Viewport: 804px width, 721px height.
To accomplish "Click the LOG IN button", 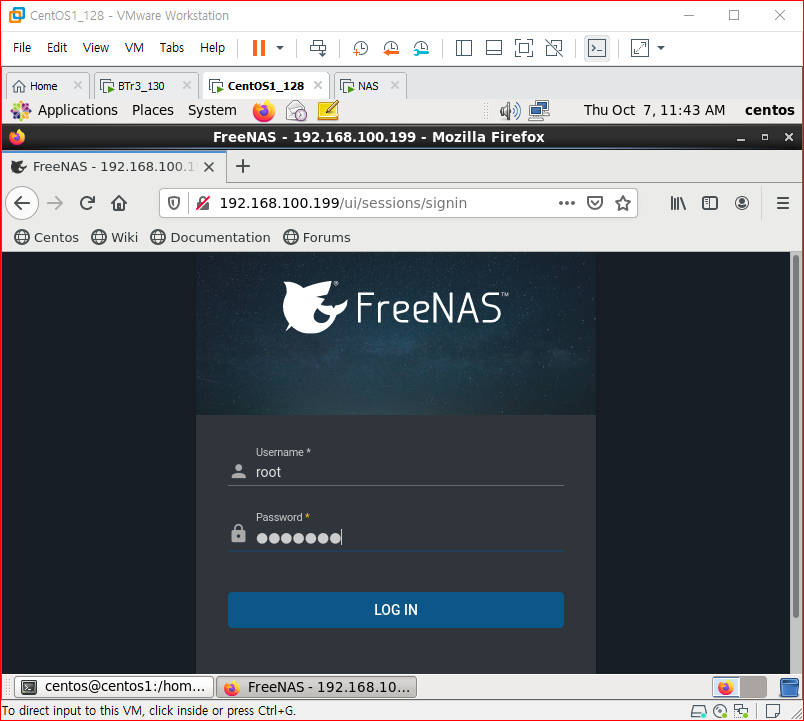I will tap(396, 610).
